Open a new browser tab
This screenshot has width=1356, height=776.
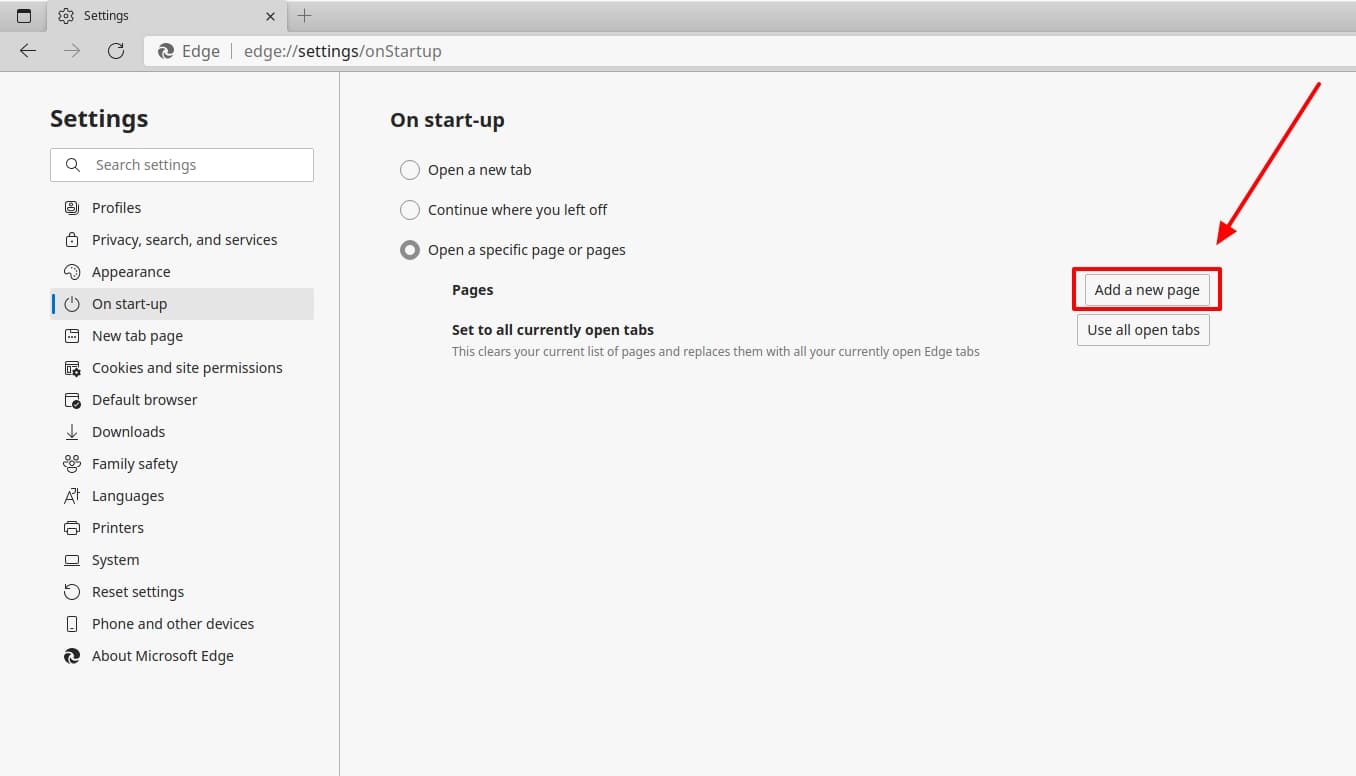pos(305,15)
